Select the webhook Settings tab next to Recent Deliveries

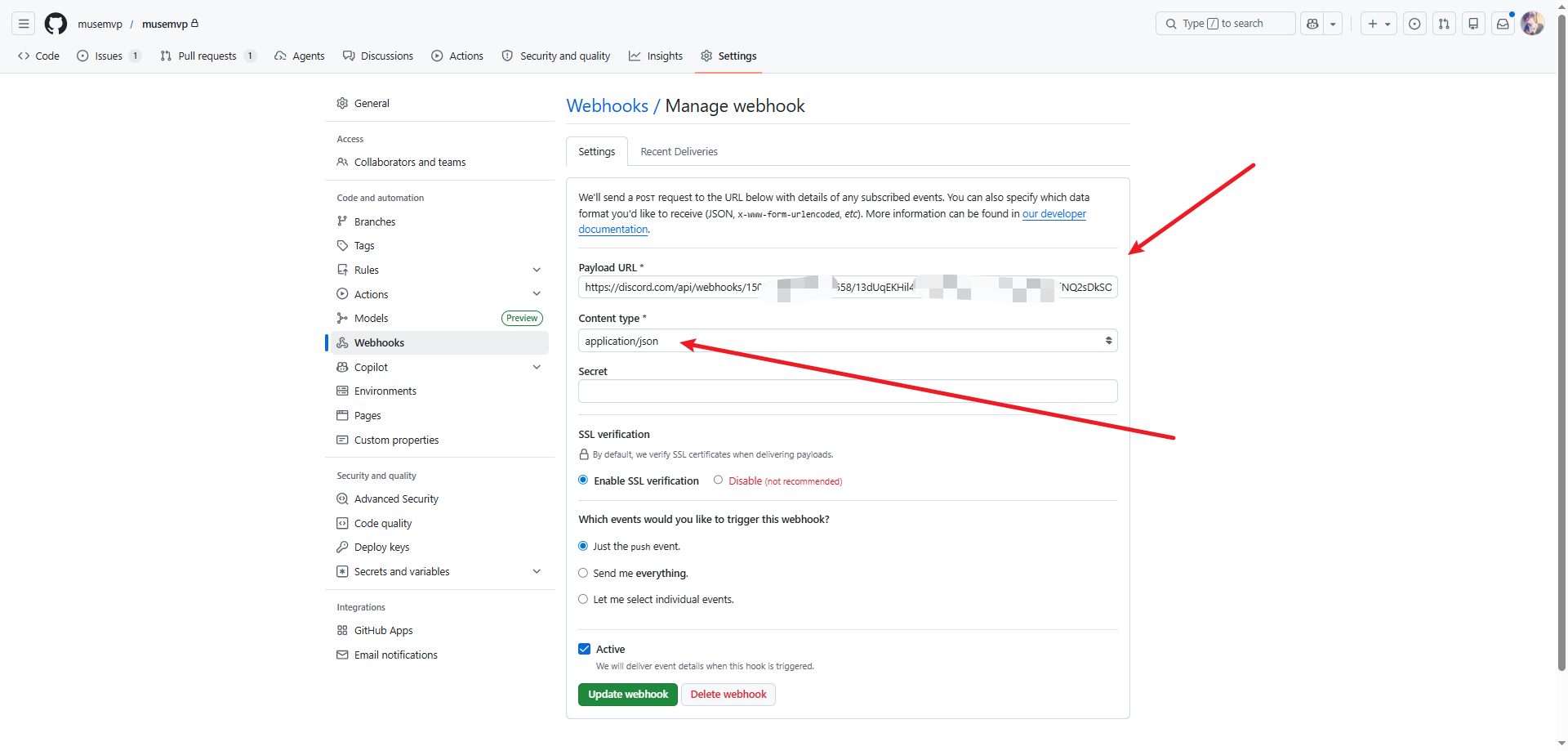(597, 152)
